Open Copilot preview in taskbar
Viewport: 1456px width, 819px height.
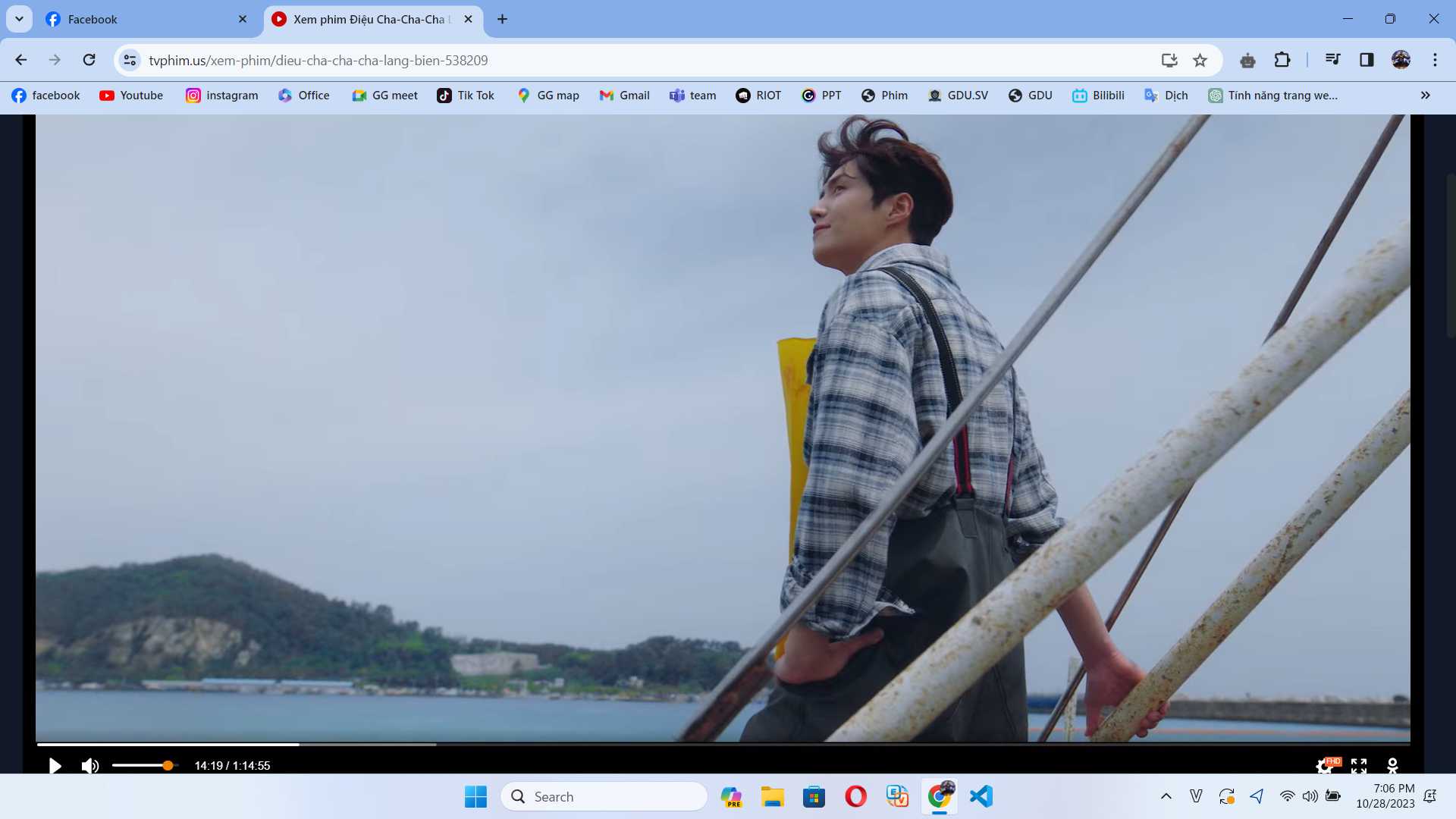click(732, 796)
